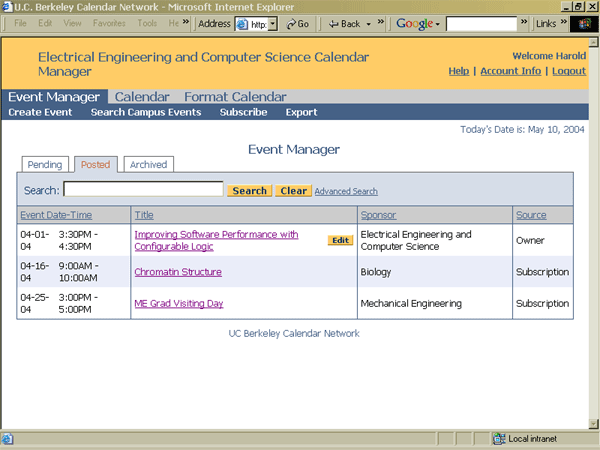Open the Help link in header
The height and width of the screenshot is (450, 600).
click(459, 71)
